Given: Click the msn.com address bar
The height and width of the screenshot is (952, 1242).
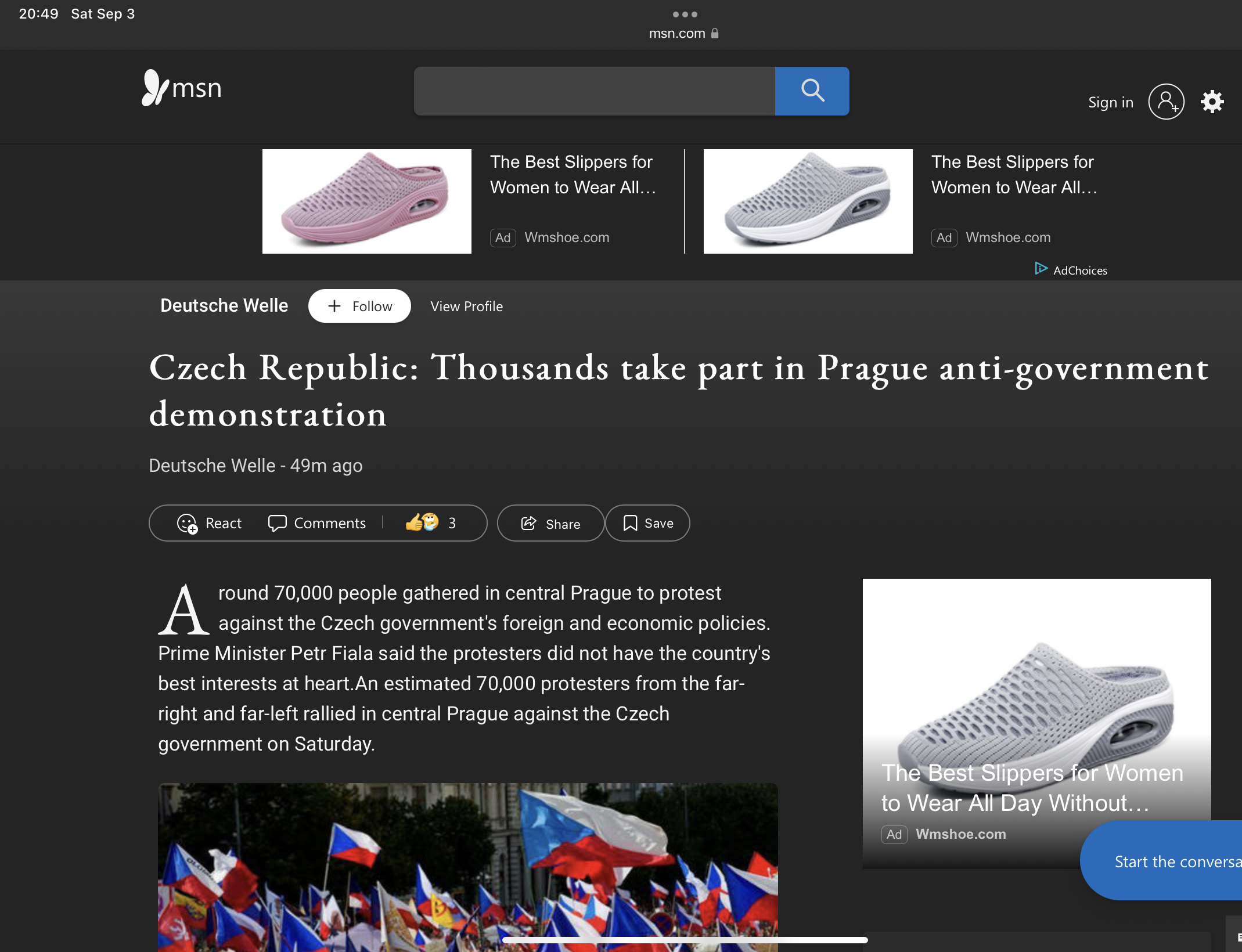Looking at the screenshot, I should (x=684, y=34).
